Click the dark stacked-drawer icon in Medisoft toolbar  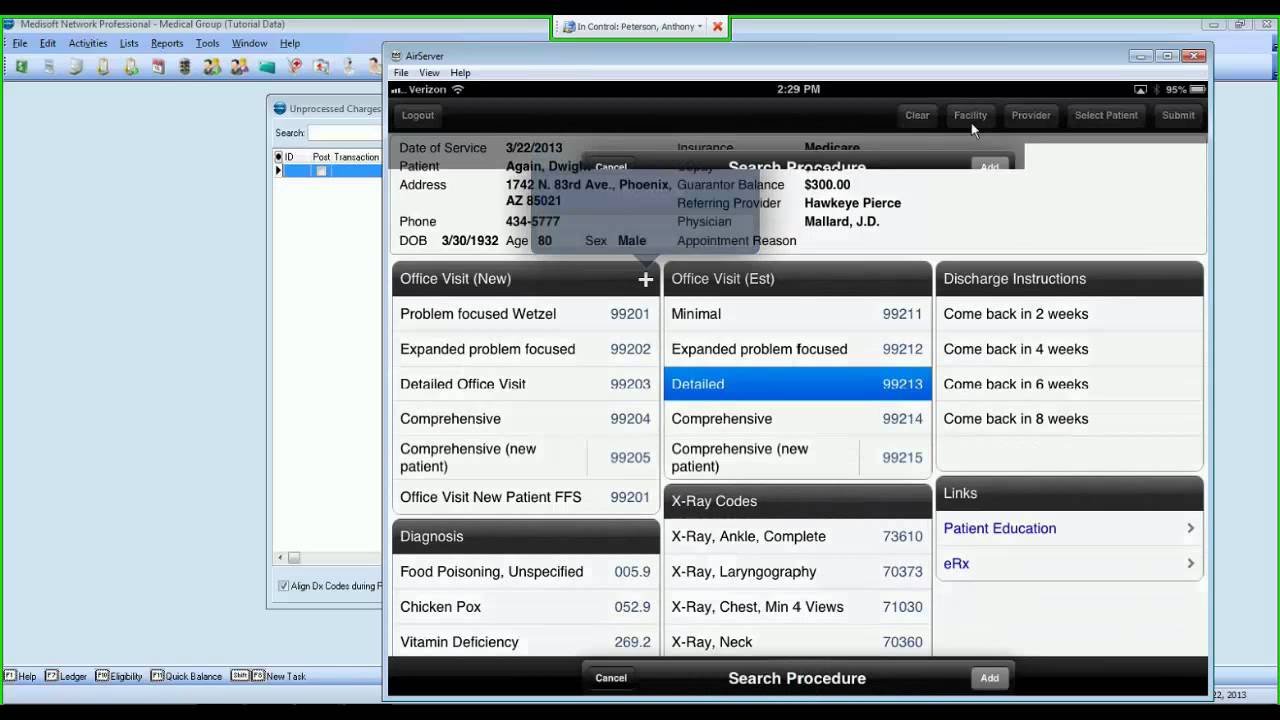tap(185, 67)
